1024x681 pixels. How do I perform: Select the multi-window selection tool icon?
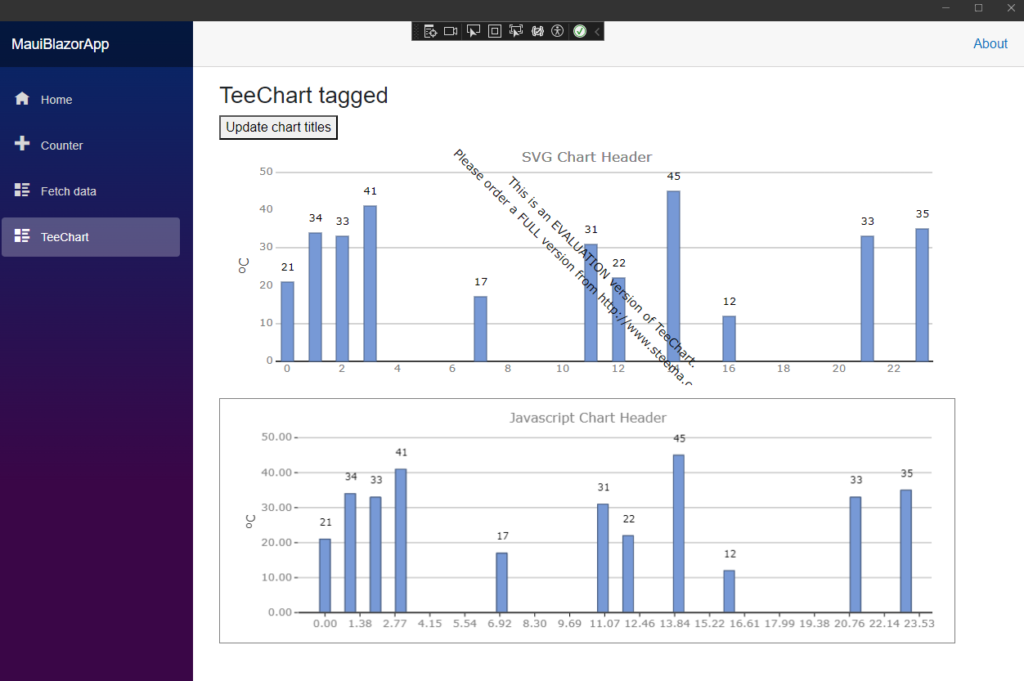[516, 31]
